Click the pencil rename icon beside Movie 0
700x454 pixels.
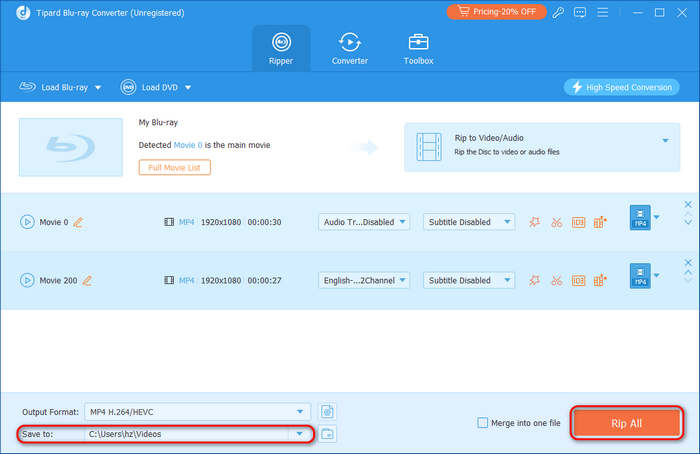tap(79, 222)
